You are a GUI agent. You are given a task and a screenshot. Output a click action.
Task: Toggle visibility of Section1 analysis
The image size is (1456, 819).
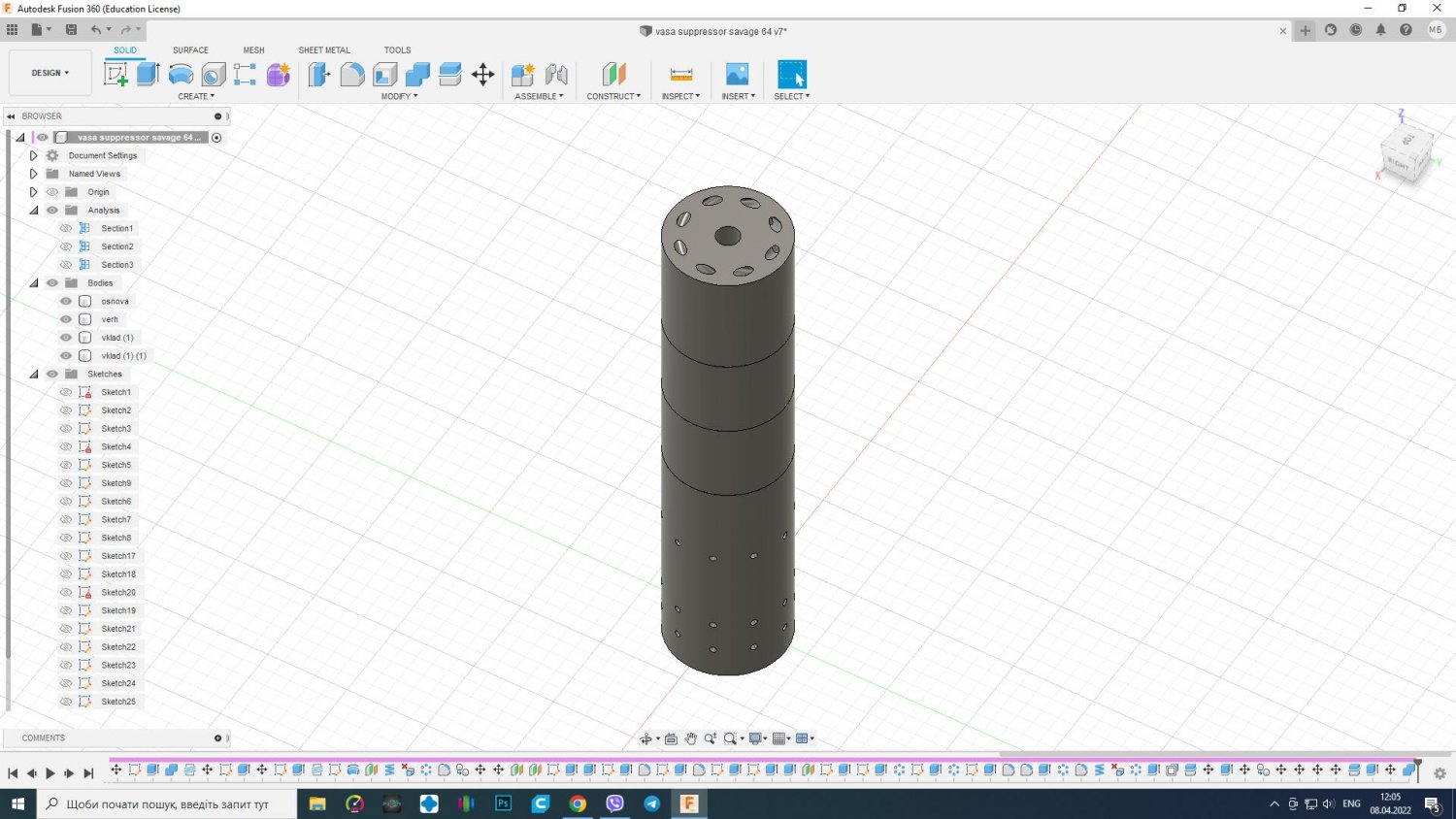(66, 228)
